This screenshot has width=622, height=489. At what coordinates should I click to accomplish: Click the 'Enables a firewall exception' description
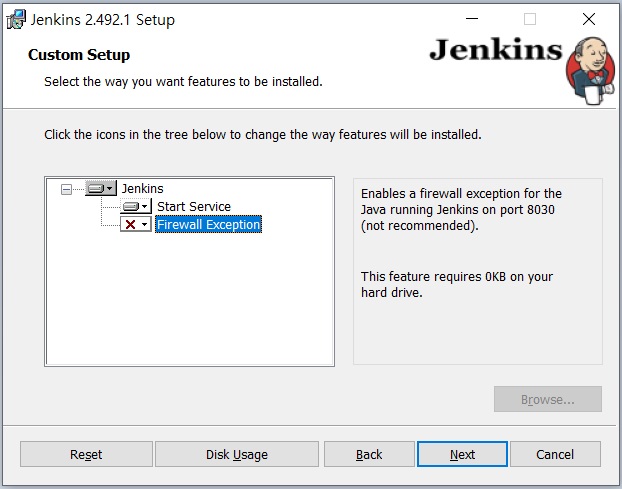[x=461, y=209]
